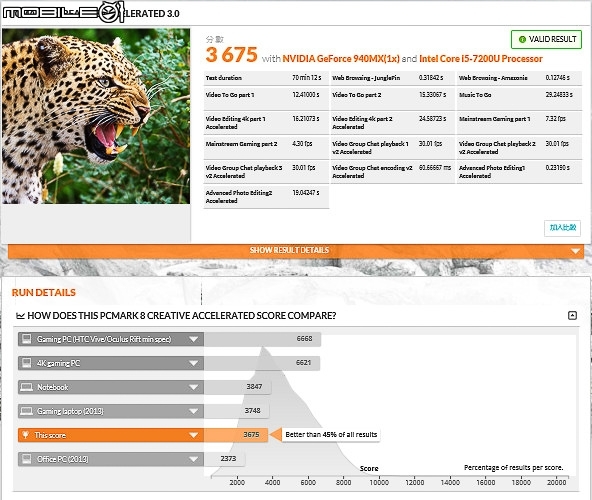Screen dimensions: 592x500
Task: Click the Web Browsing - Amazonia row
Action: pos(520,78)
